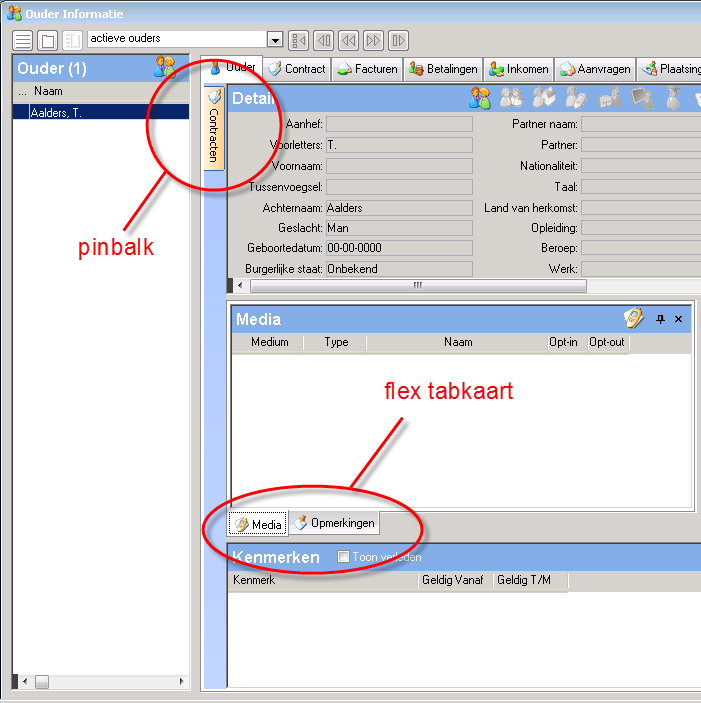Jump to the last record navigation button
701x703 pixels.
398,40
